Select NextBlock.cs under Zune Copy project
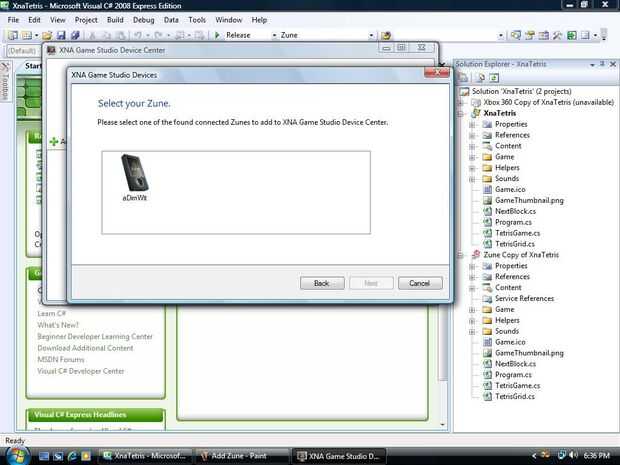The height and width of the screenshot is (465, 620). 515,364
